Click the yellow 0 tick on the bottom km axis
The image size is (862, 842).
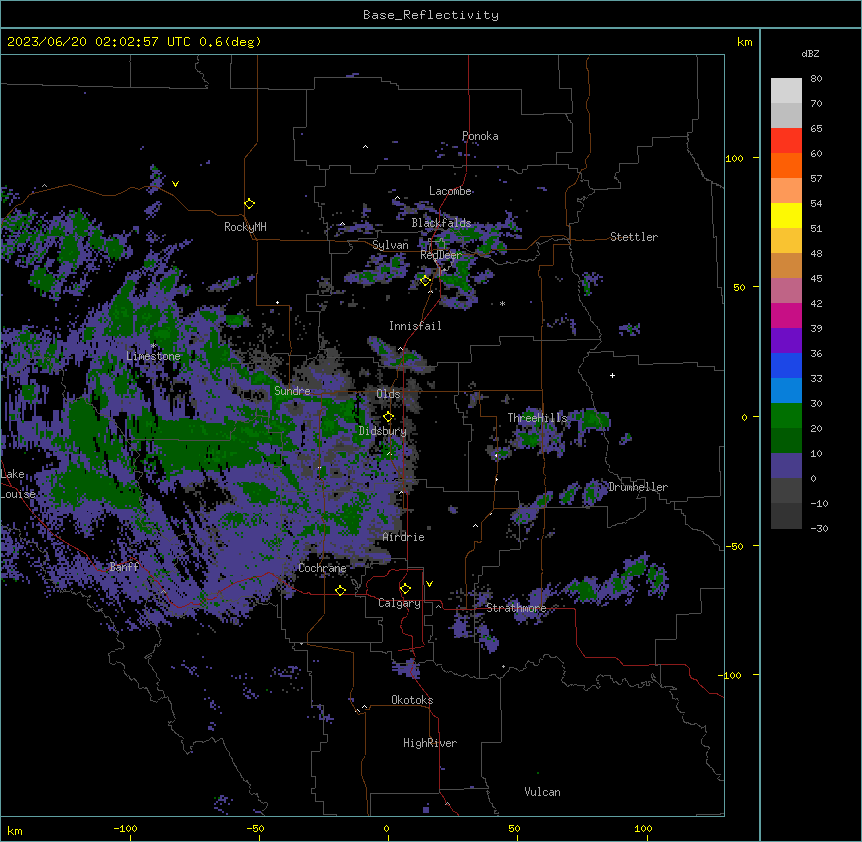pyautogui.click(x=386, y=828)
